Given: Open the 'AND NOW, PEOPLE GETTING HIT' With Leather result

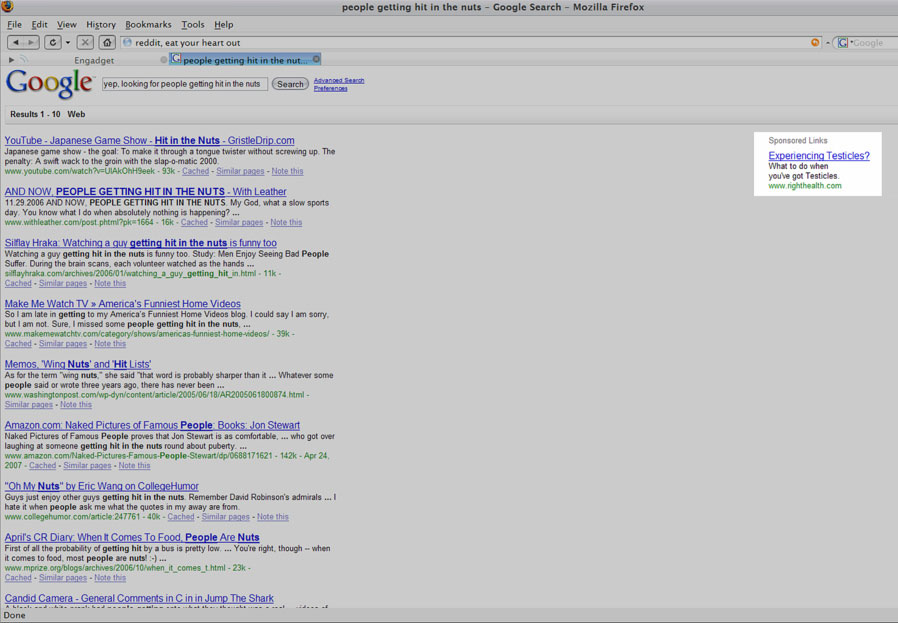Looking at the screenshot, I should 145,191.
